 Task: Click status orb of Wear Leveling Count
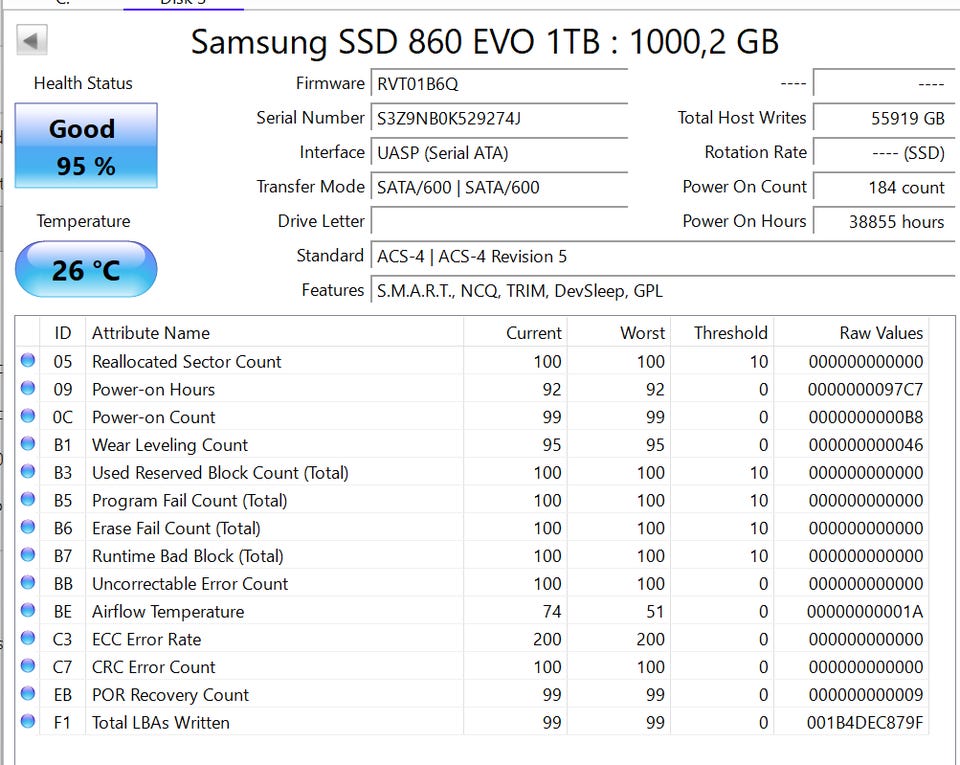(28, 443)
